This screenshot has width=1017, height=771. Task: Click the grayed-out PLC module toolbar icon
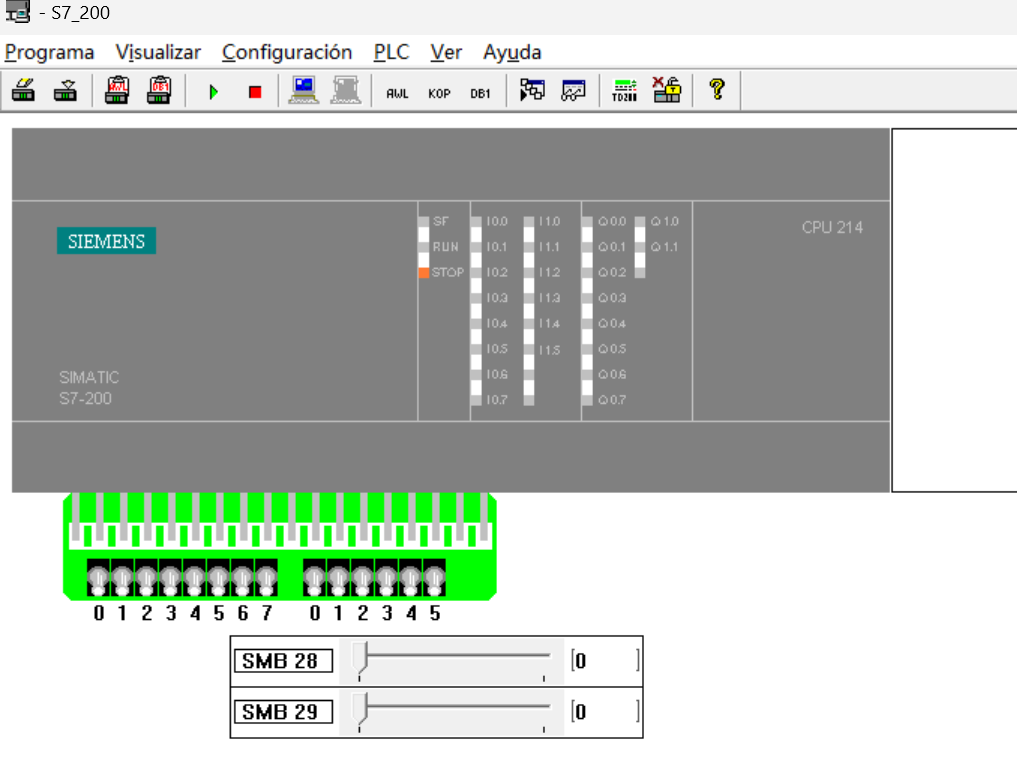tap(346, 90)
